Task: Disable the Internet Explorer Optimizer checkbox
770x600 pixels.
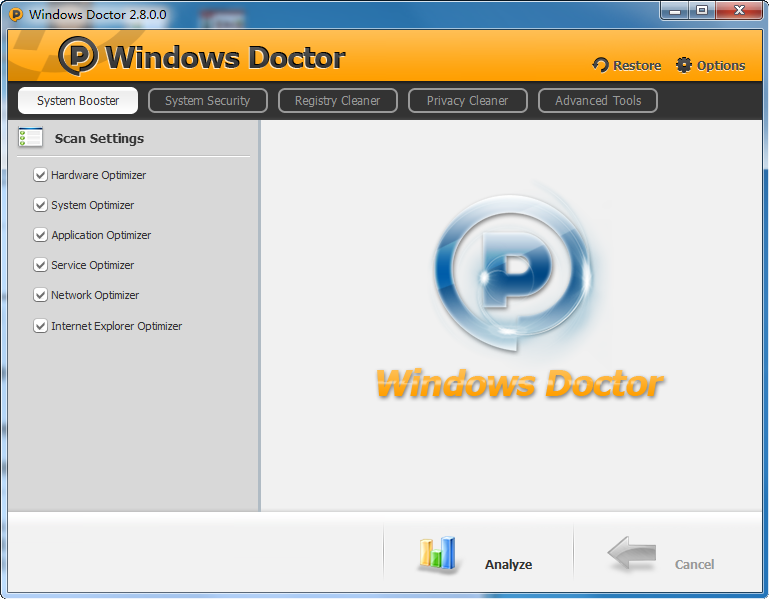Action: point(41,326)
